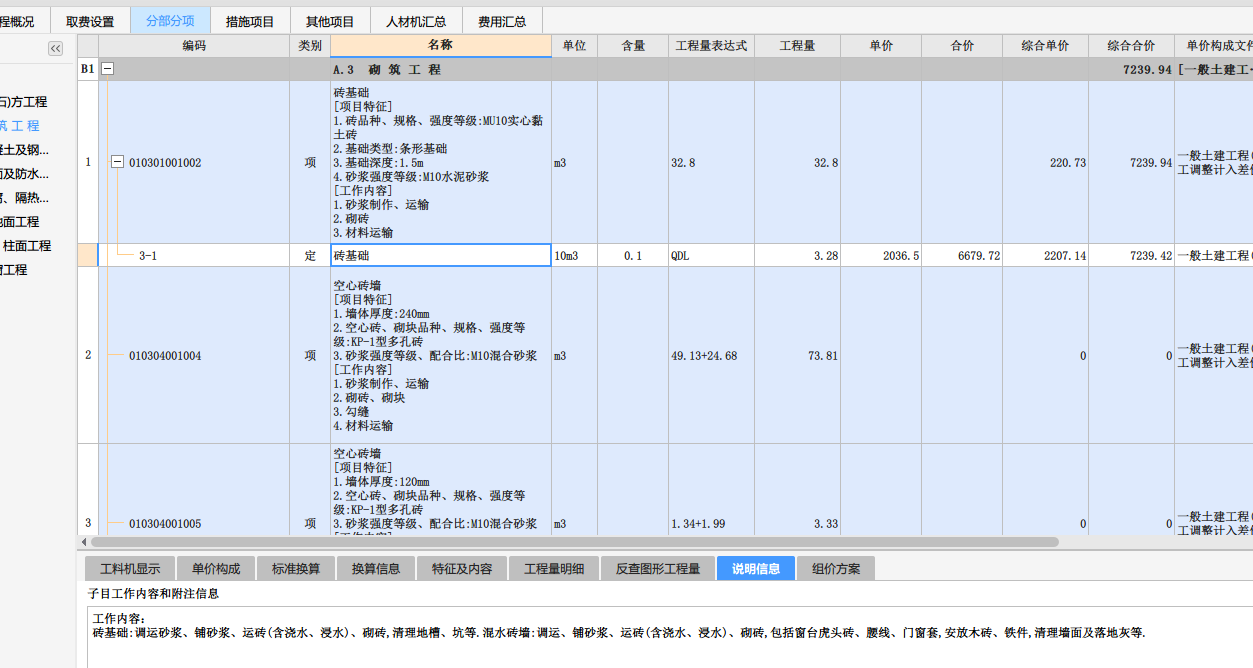Select 柱面工程 in the sidebar tree
The width and height of the screenshot is (1253, 668).
tap(27, 246)
